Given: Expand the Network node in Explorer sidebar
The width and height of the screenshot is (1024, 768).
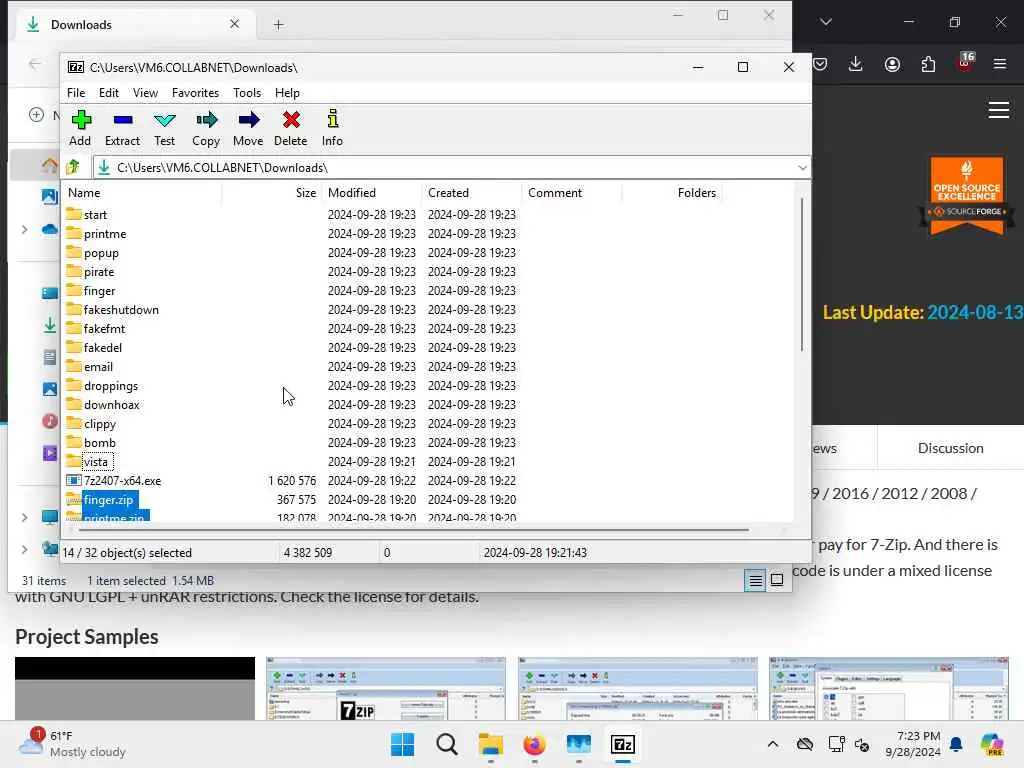Looking at the screenshot, I should [25, 549].
